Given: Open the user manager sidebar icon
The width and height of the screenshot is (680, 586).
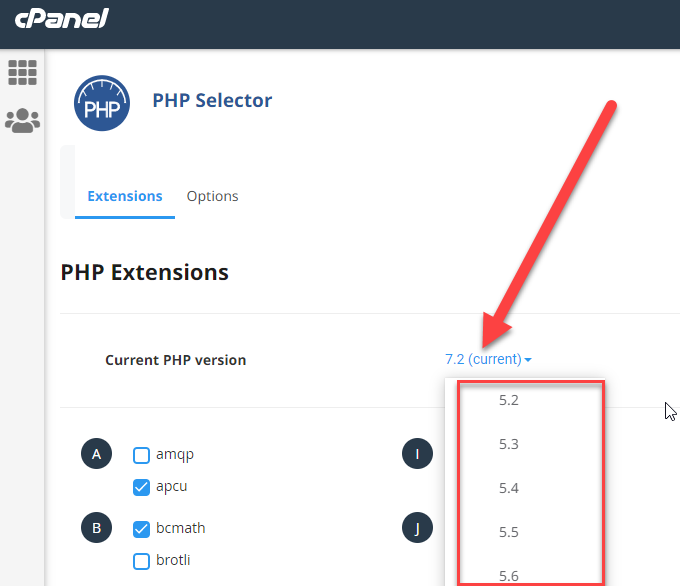Looking at the screenshot, I should point(22,121).
